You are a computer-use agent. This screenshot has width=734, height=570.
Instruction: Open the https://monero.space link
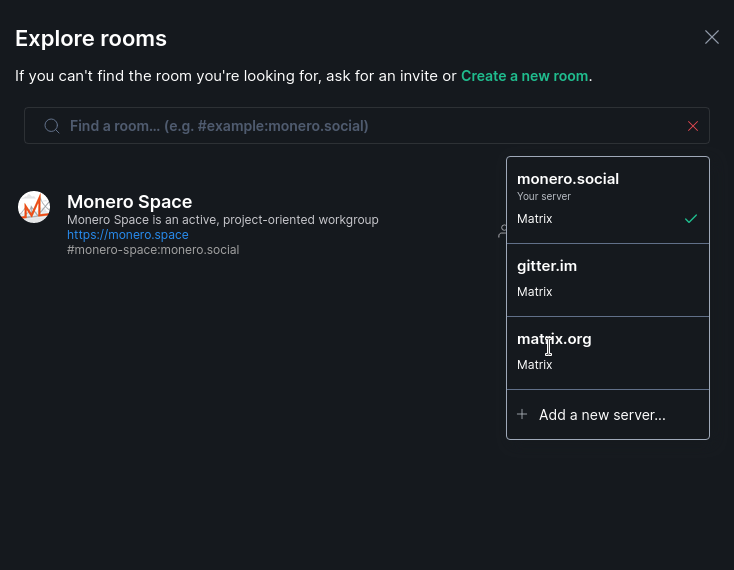128,234
